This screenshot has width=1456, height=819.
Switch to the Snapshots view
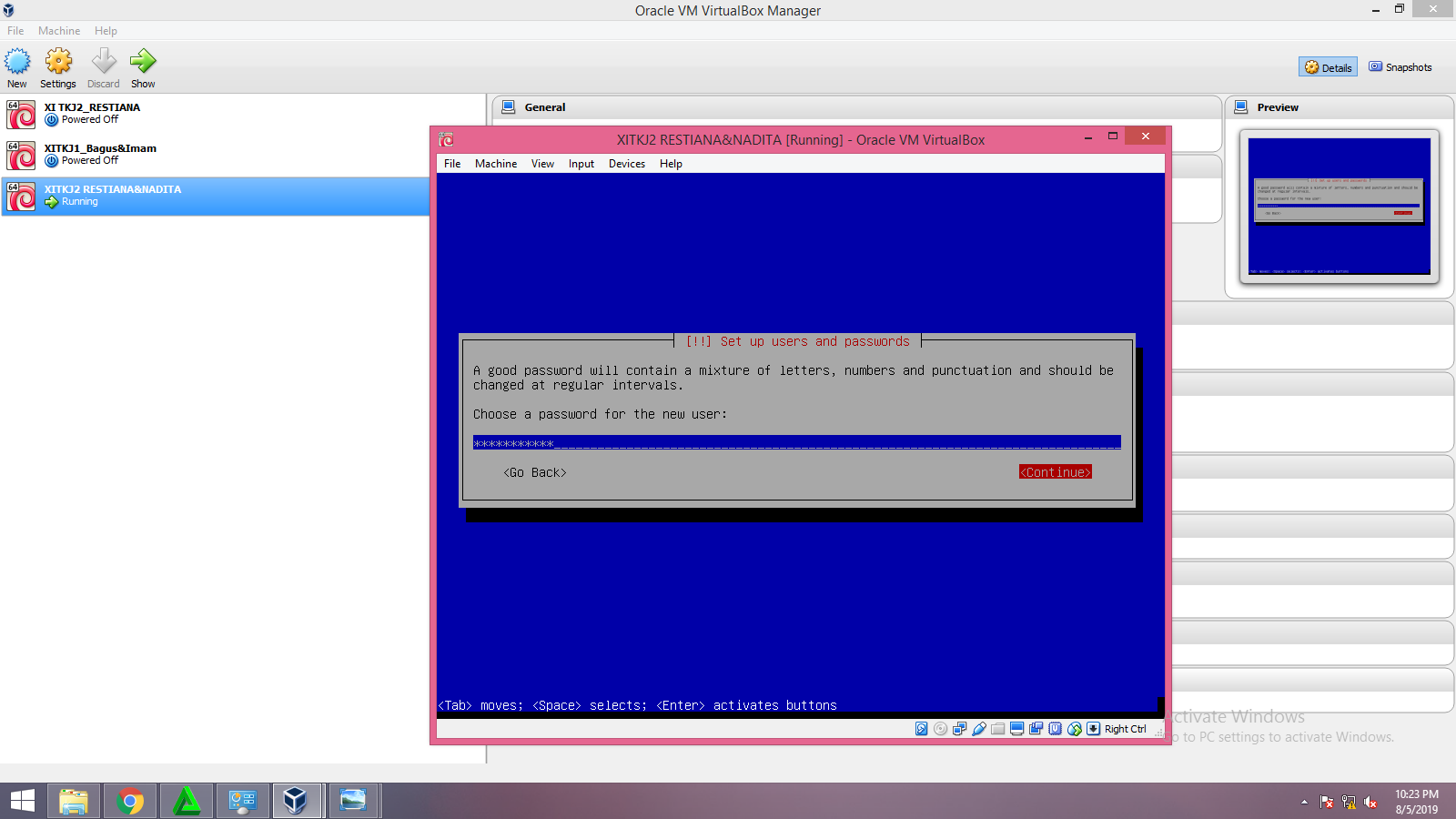tap(1400, 67)
